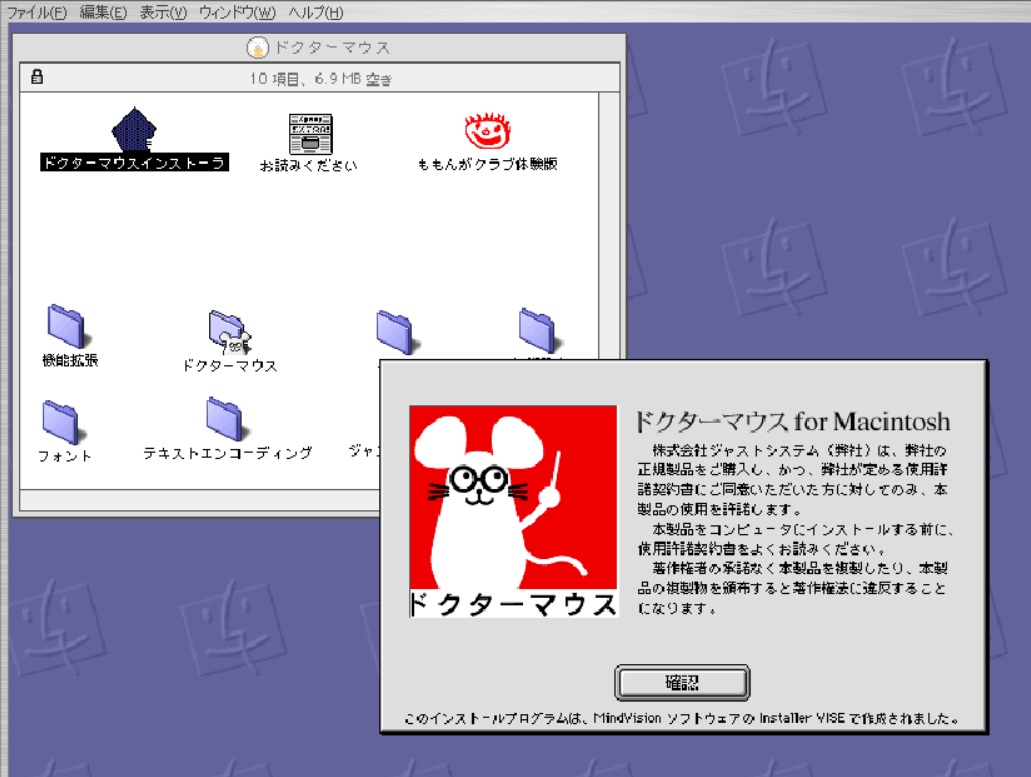The image size is (1031, 777).
Task: Open the ウィンドウ(W) menu
Action: pyautogui.click(x=238, y=12)
